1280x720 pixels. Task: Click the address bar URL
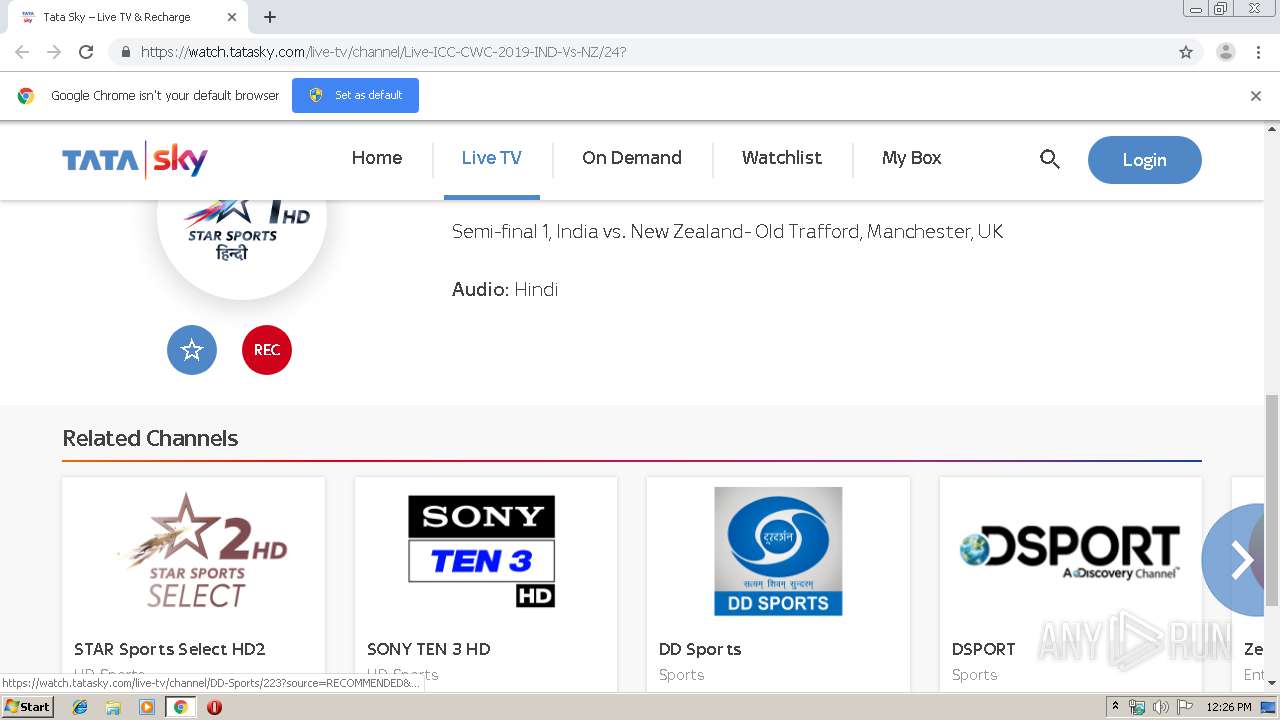click(x=384, y=52)
